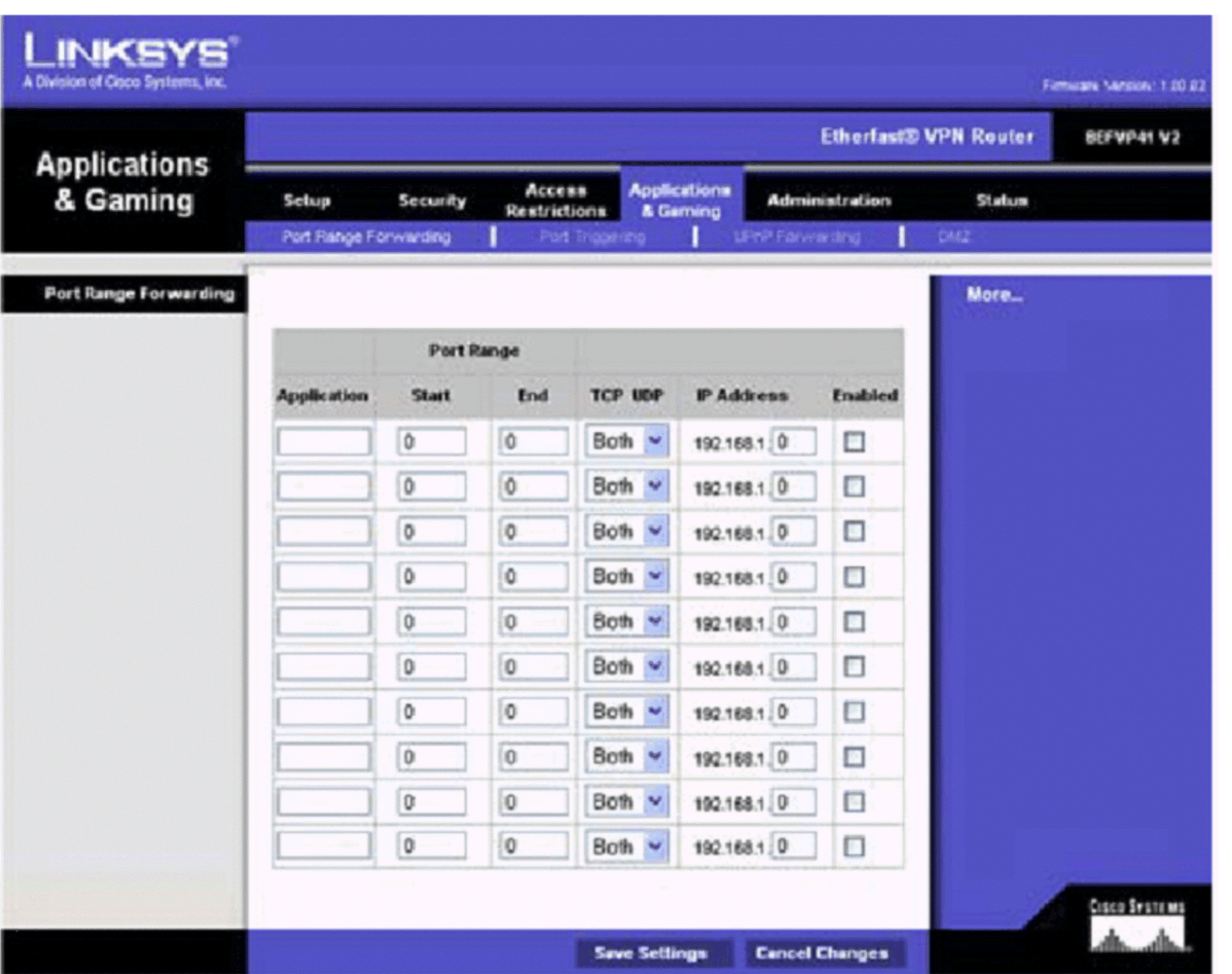Click the Cisco Systems logo
The width and height of the screenshot is (1232, 974).
[1137, 925]
